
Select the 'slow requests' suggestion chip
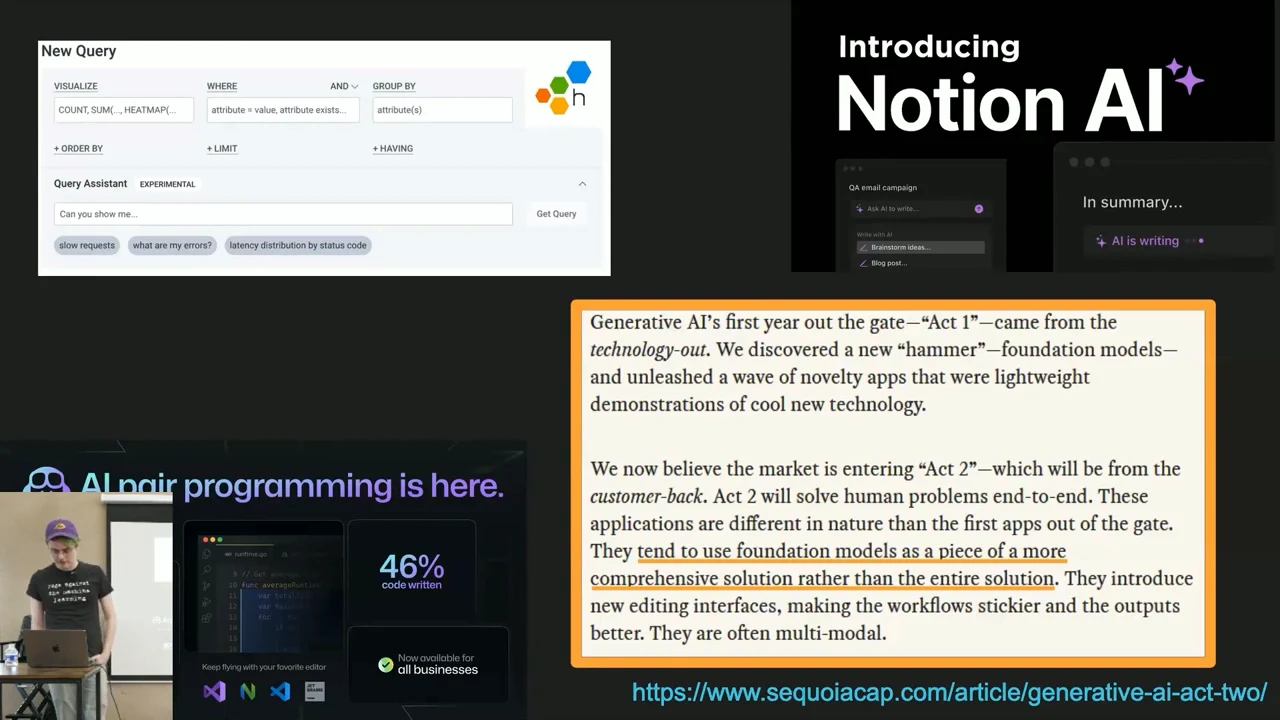(87, 245)
